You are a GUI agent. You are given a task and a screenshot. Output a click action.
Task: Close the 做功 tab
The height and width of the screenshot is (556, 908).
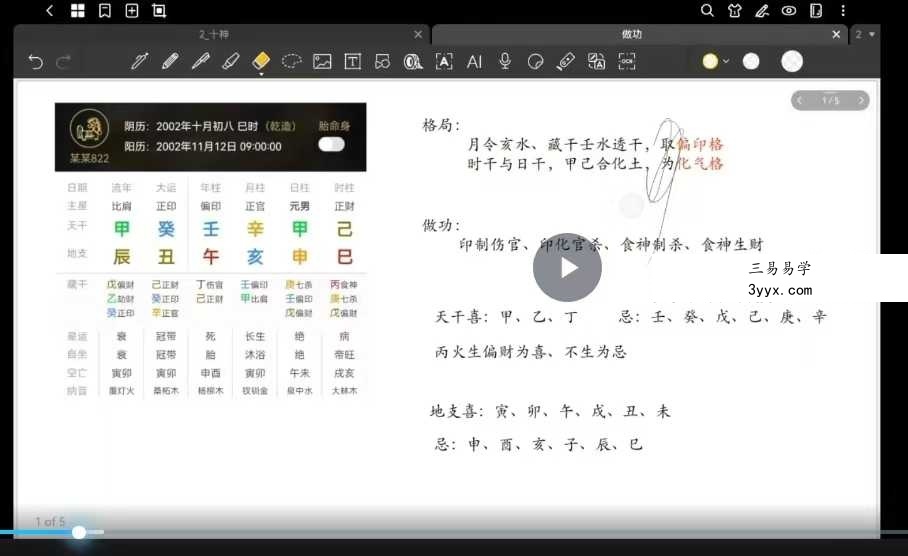pos(836,35)
